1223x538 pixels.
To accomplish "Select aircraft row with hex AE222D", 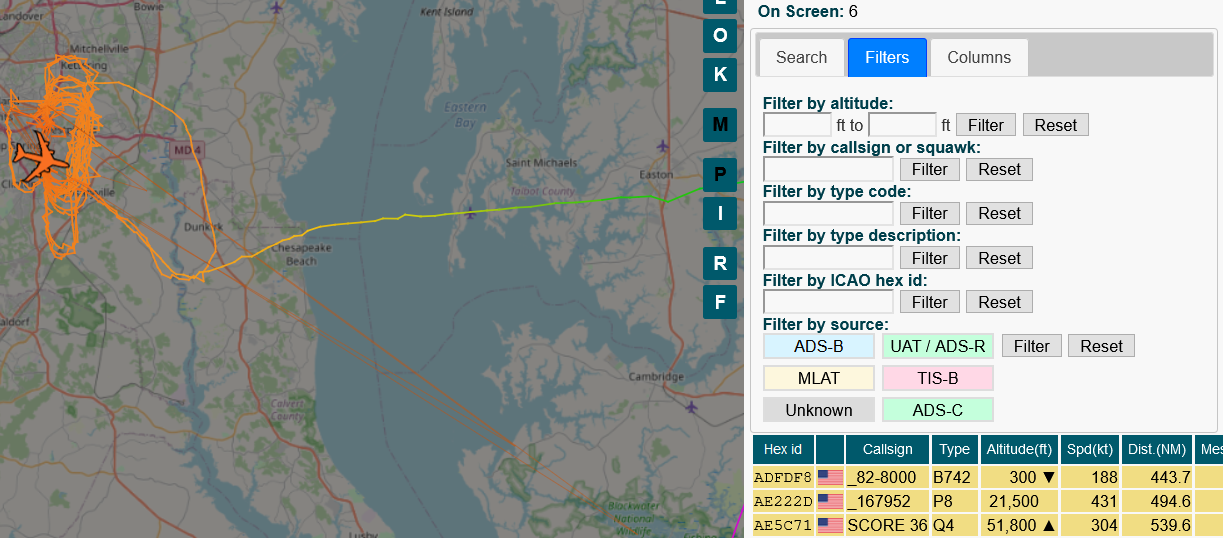I will (988, 501).
